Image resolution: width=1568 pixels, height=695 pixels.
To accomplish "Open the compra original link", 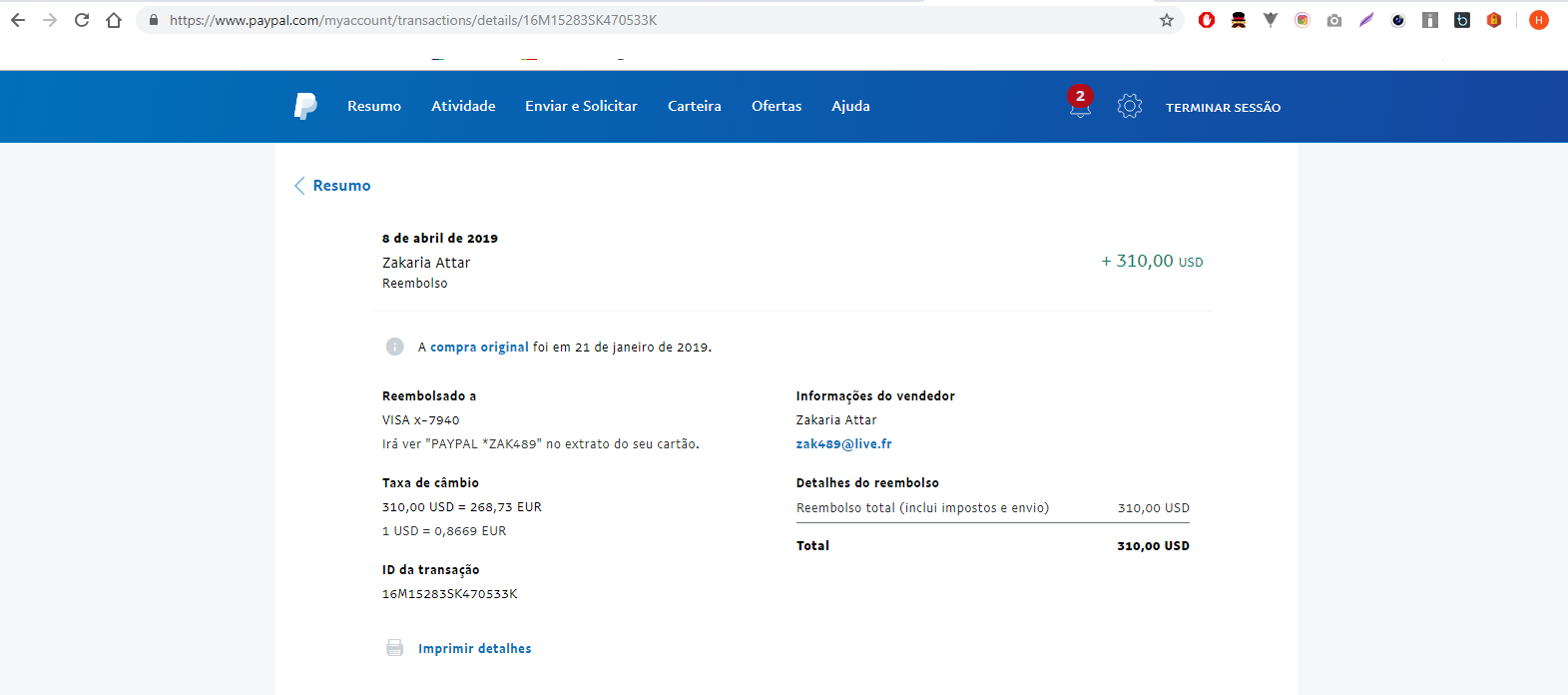I will pyautogui.click(x=479, y=347).
